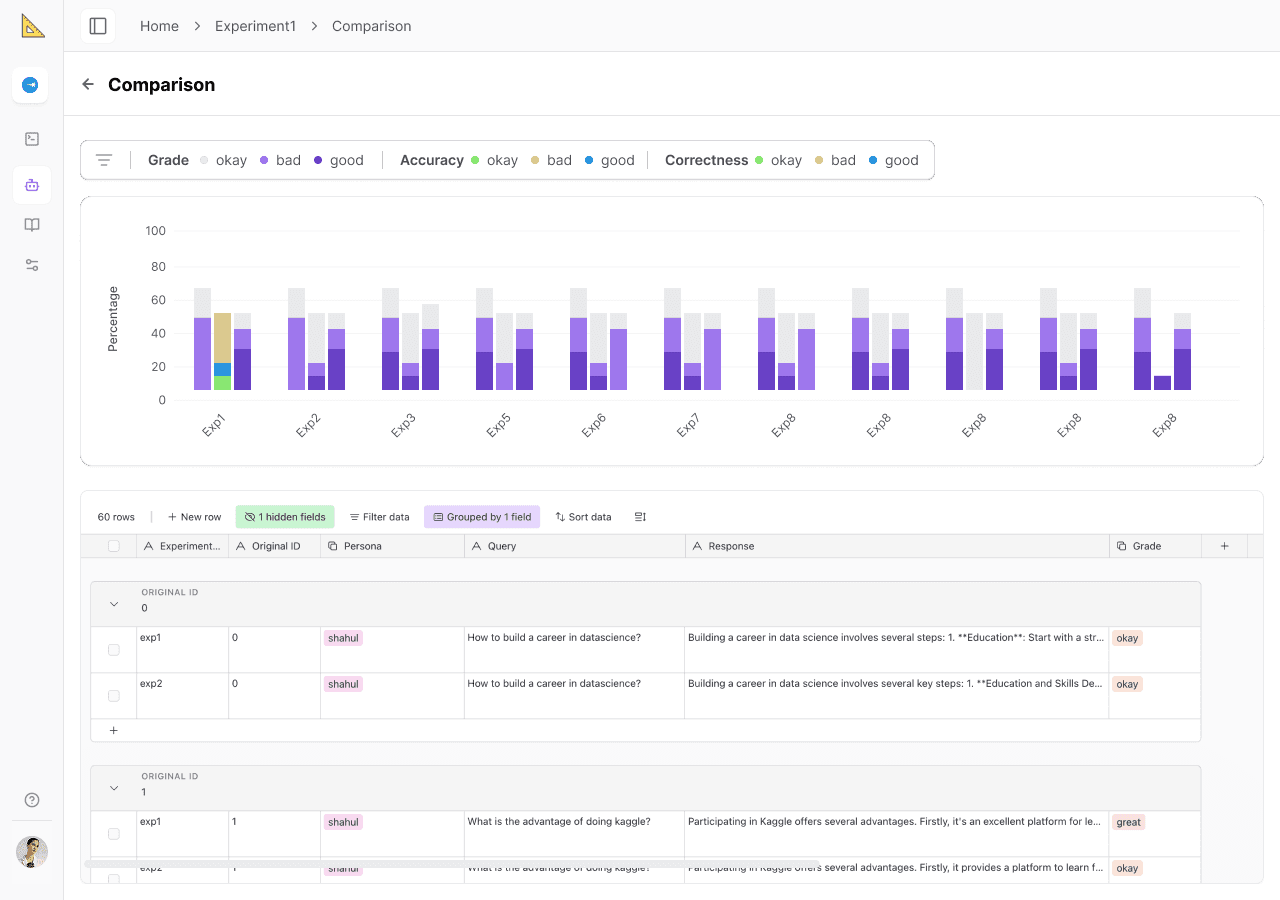Open the chart filter lines icon
The width and height of the screenshot is (1280, 900).
click(x=104, y=160)
